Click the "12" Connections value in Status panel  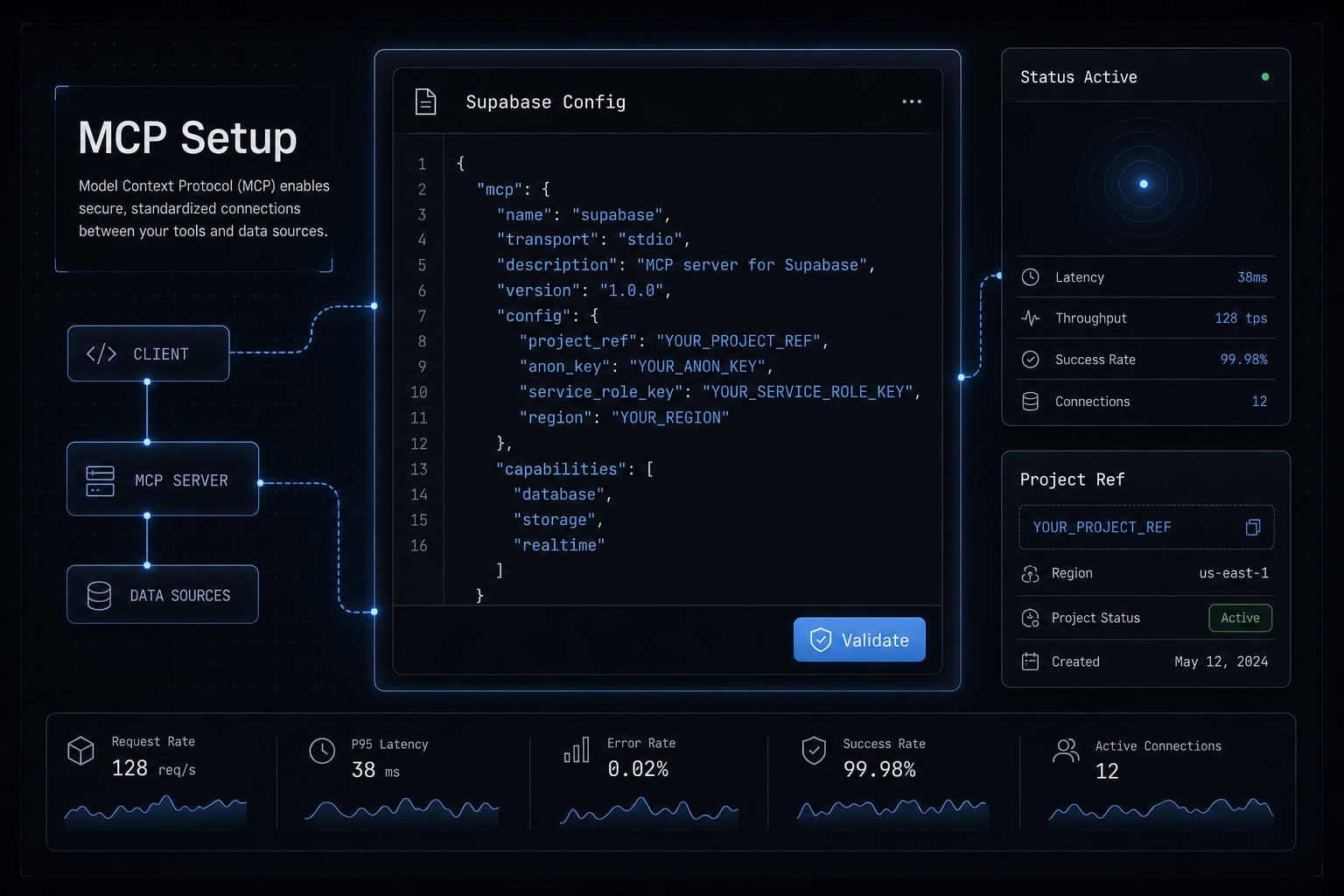(x=1259, y=402)
